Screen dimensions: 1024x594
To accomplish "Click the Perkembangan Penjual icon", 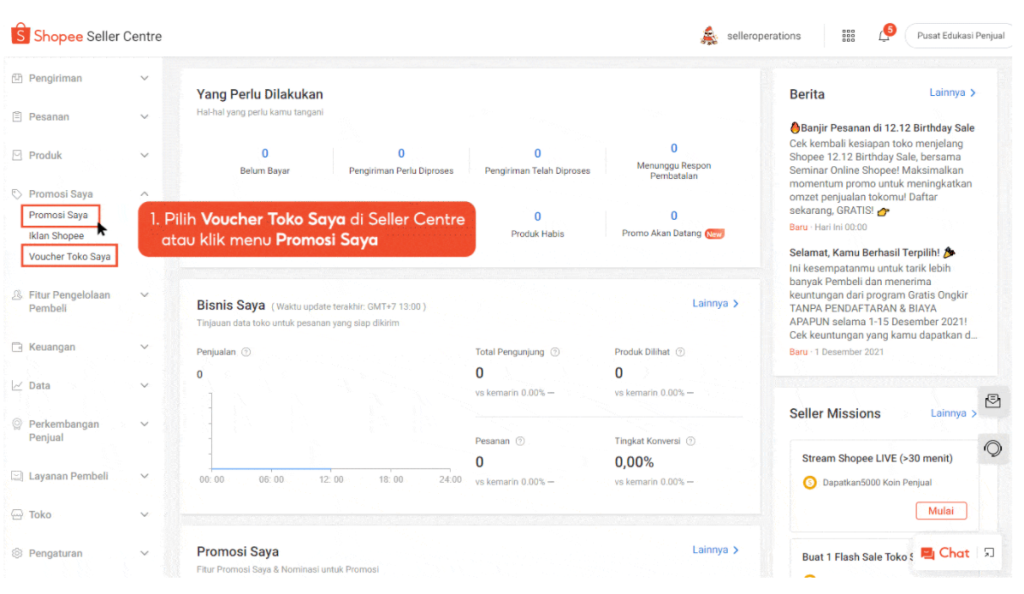I will point(17,424).
